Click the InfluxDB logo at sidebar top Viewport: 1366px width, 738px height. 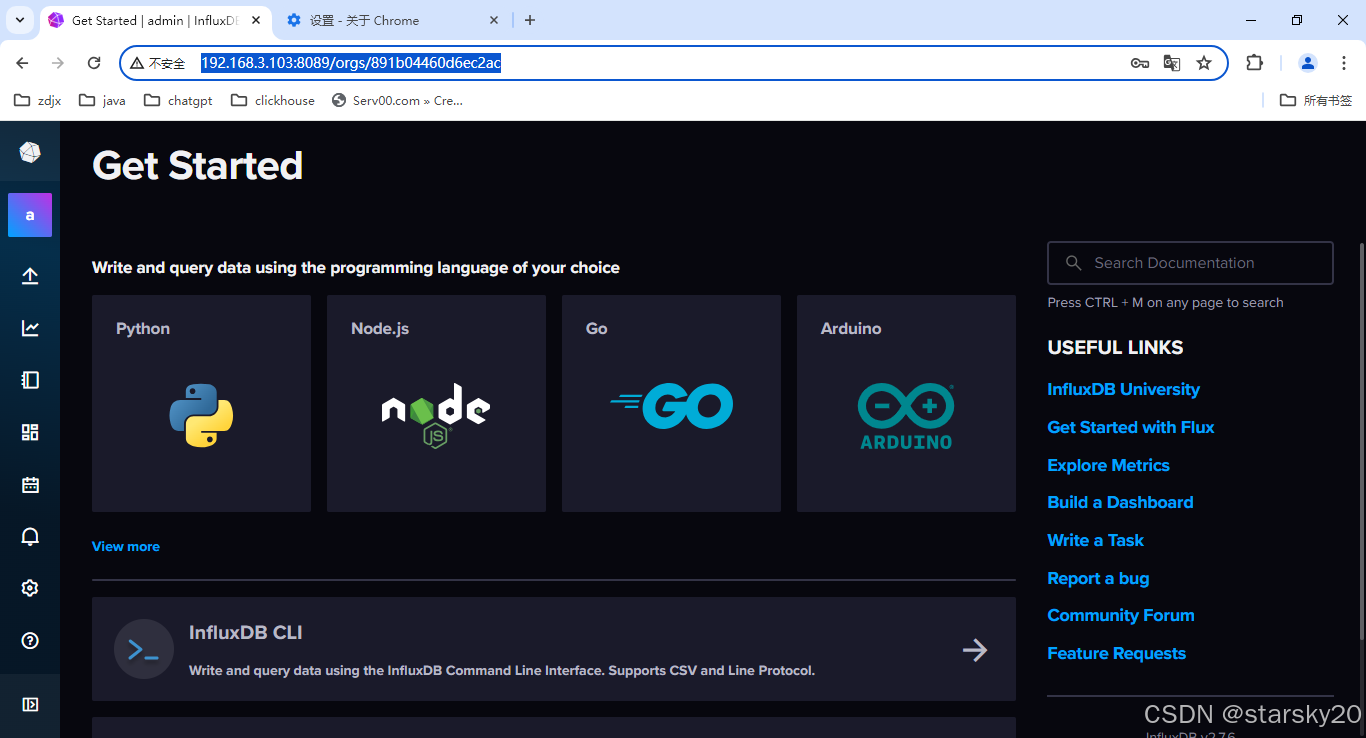pos(30,151)
